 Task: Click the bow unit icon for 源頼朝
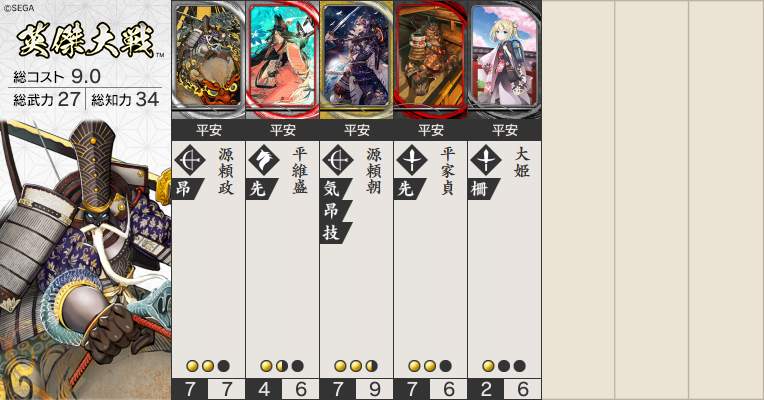(338, 160)
